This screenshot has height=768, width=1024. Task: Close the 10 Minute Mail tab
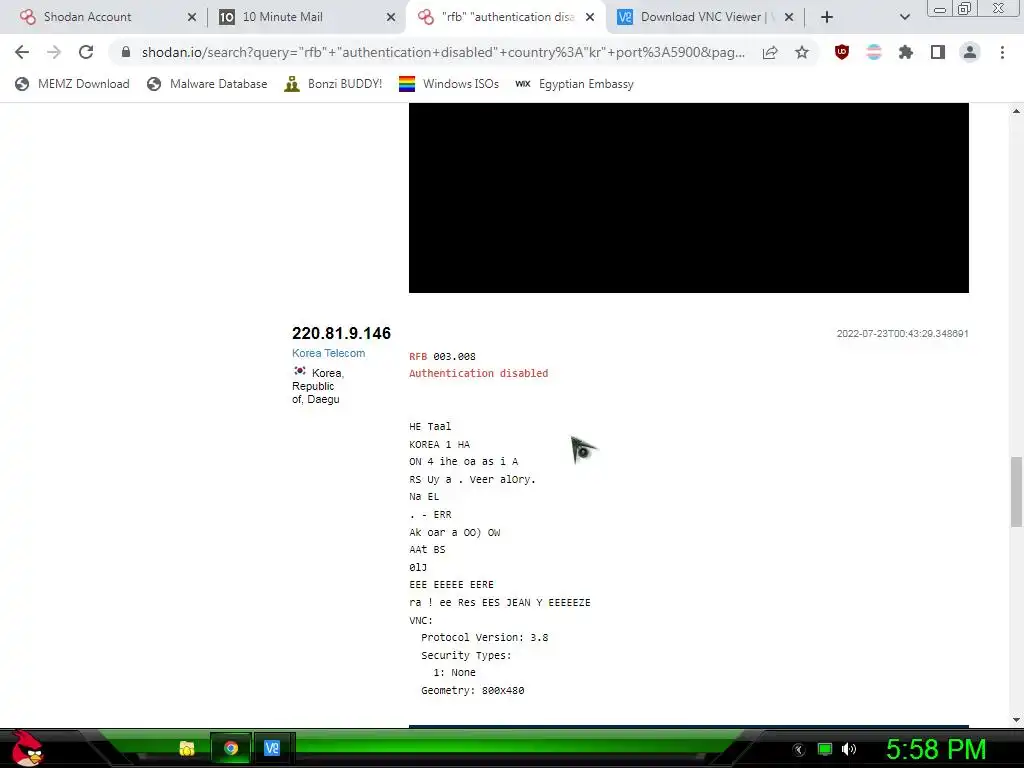pos(391,17)
